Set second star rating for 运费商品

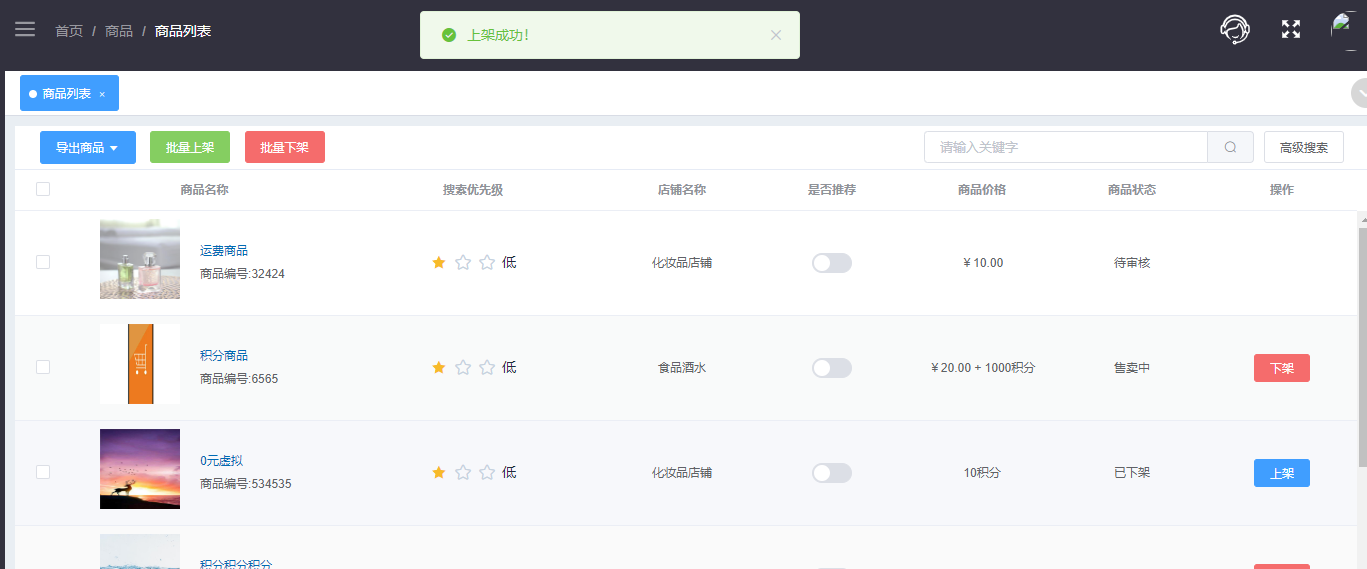tap(463, 263)
